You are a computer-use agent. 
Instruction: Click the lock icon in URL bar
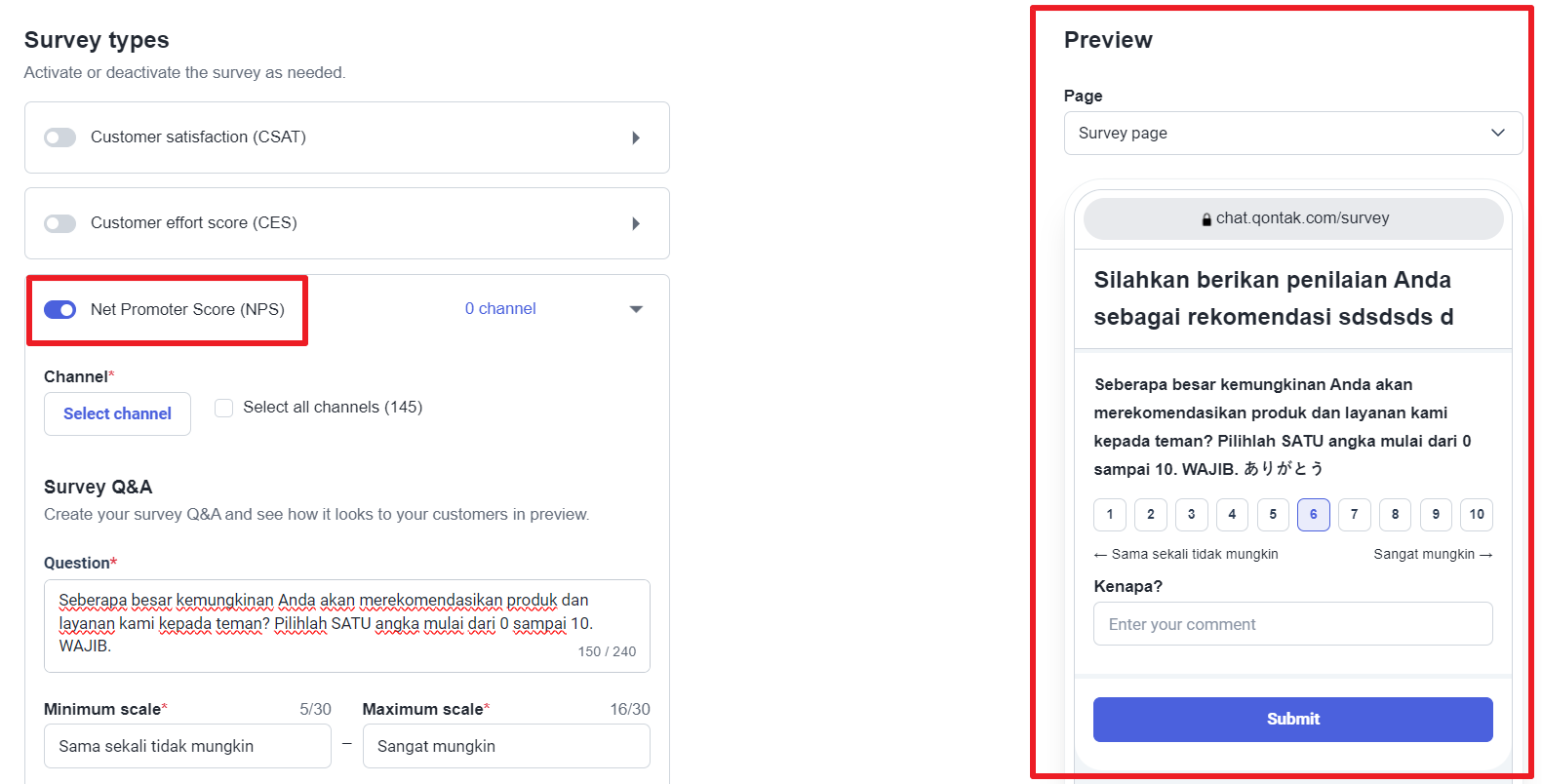(1206, 219)
